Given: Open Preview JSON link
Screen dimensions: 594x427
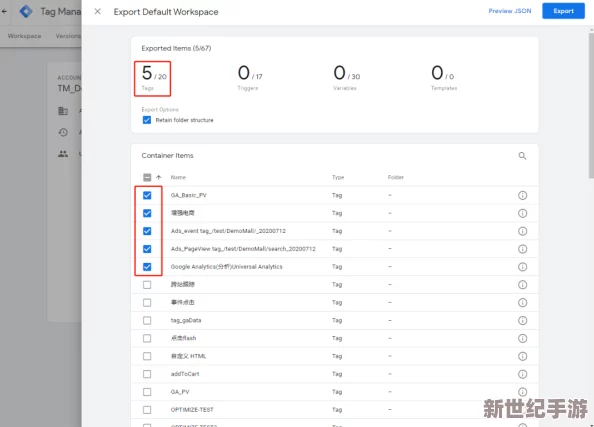Looking at the screenshot, I should point(510,11).
